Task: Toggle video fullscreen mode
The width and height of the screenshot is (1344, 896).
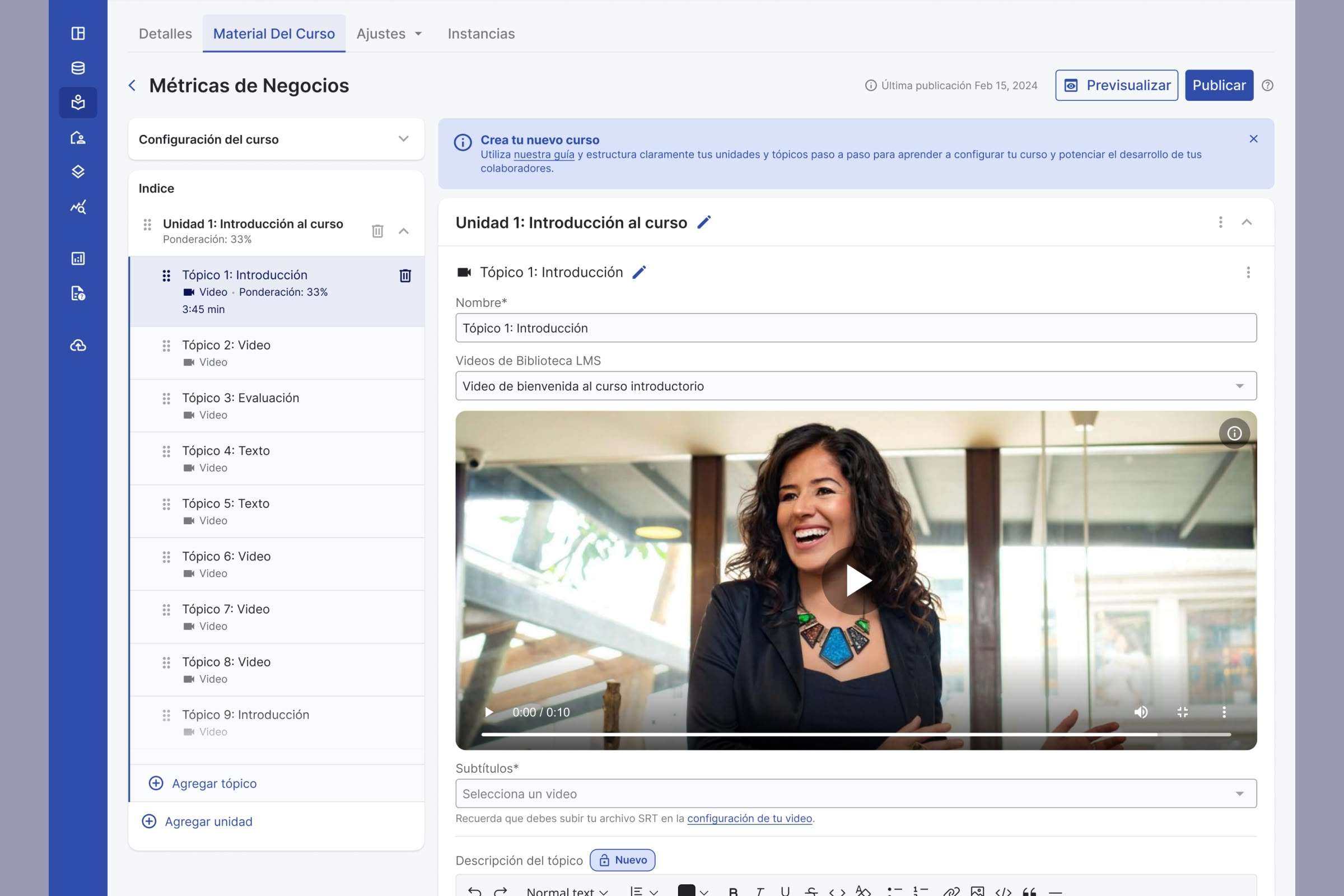Action: tap(1182, 712)
